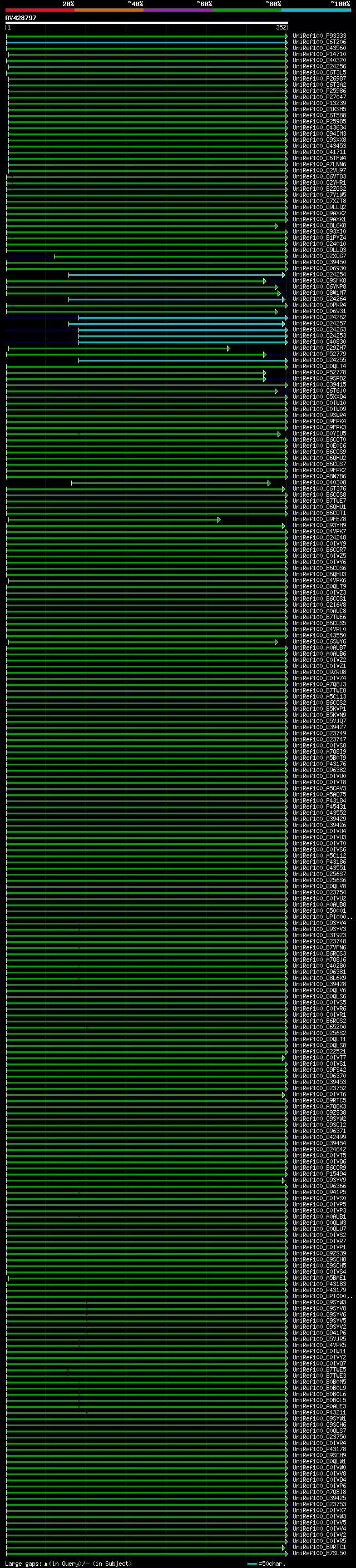Select UniRef100_A5BAE1 label
Screen dimensions: 356x1568
pyautogui.click(x=319, y=1278)
